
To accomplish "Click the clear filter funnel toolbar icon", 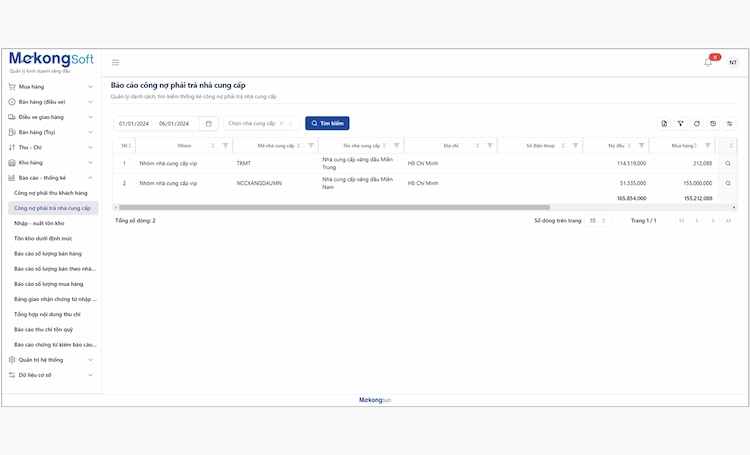I will click(680, 124).
